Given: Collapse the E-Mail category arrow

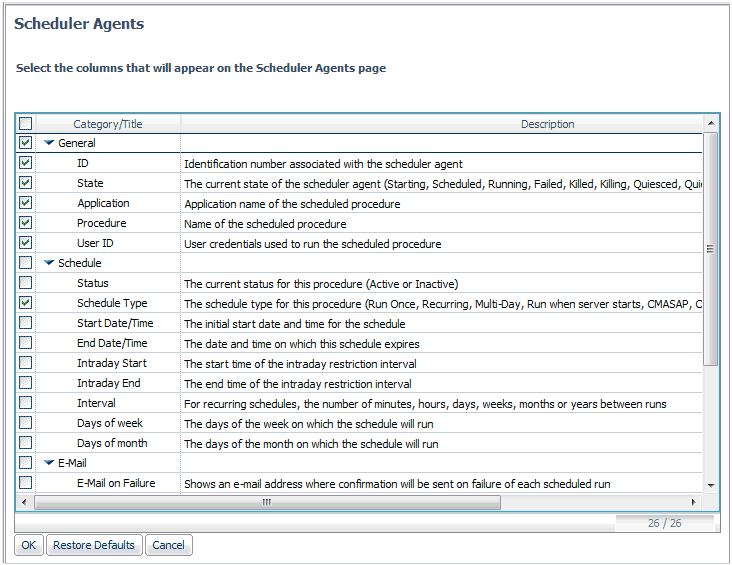Looking at the screenshot, I should pyautogui.click(x=49, y=463).
